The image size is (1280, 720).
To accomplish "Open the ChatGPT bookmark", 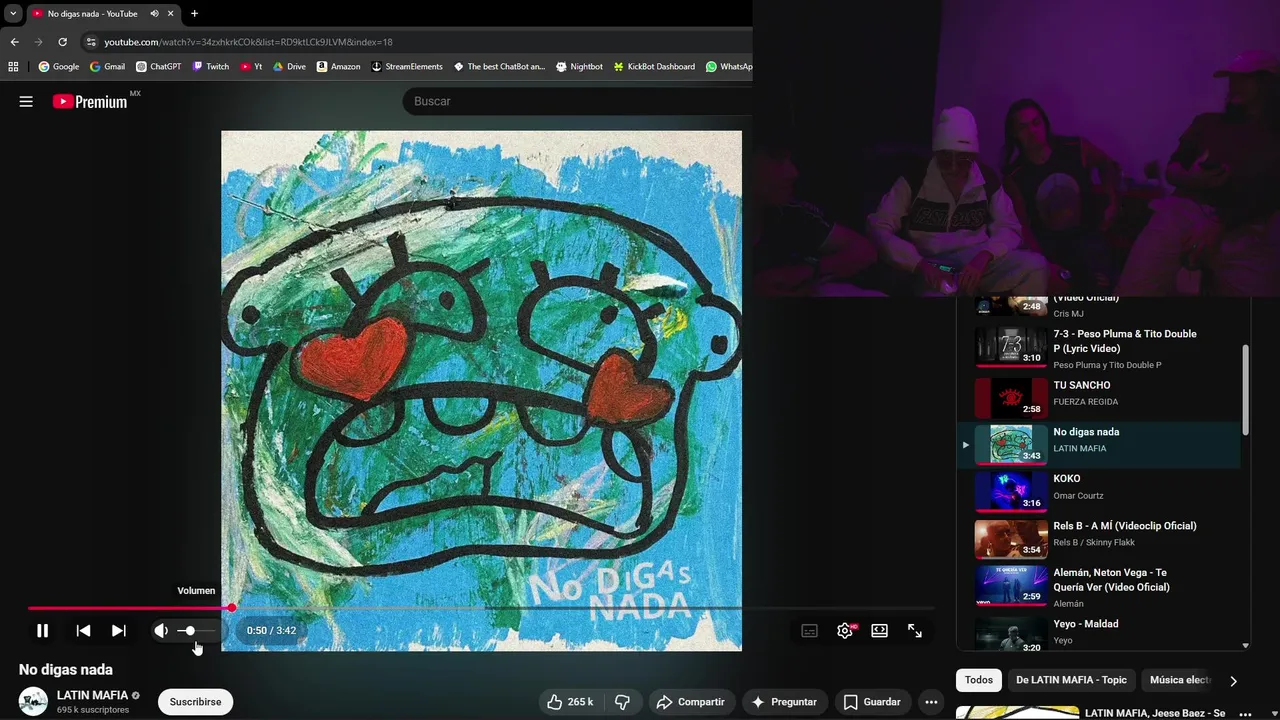I will click(x=158, y=67).
